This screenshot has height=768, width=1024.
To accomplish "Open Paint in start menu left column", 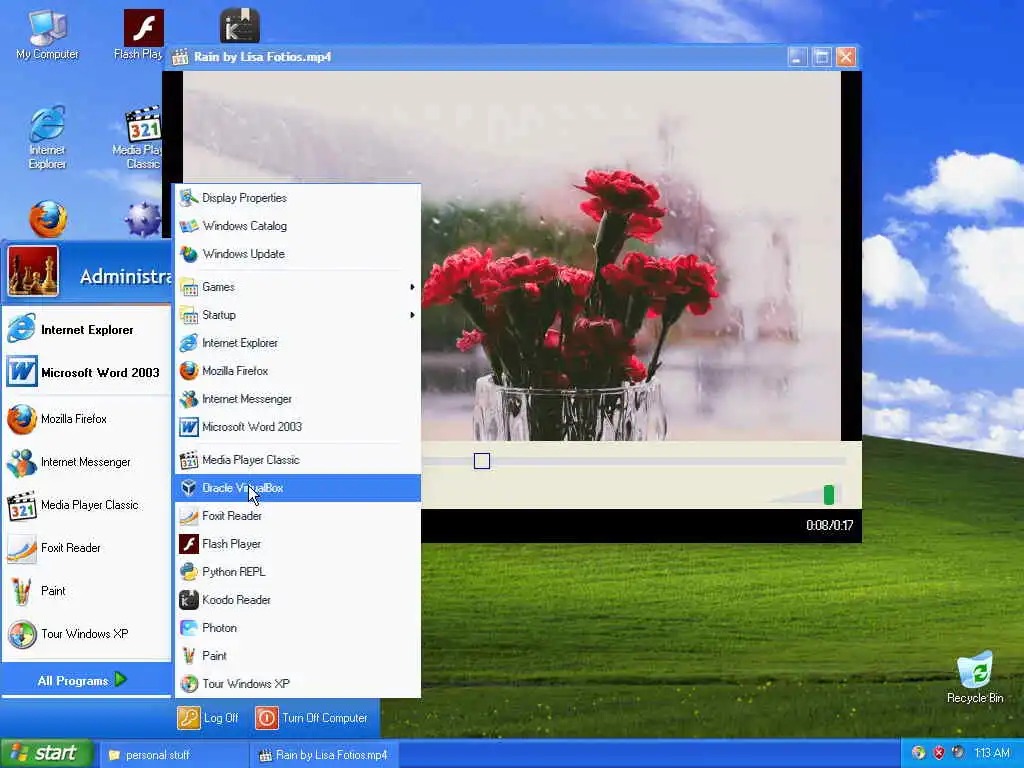I will (x=86, y=591).
